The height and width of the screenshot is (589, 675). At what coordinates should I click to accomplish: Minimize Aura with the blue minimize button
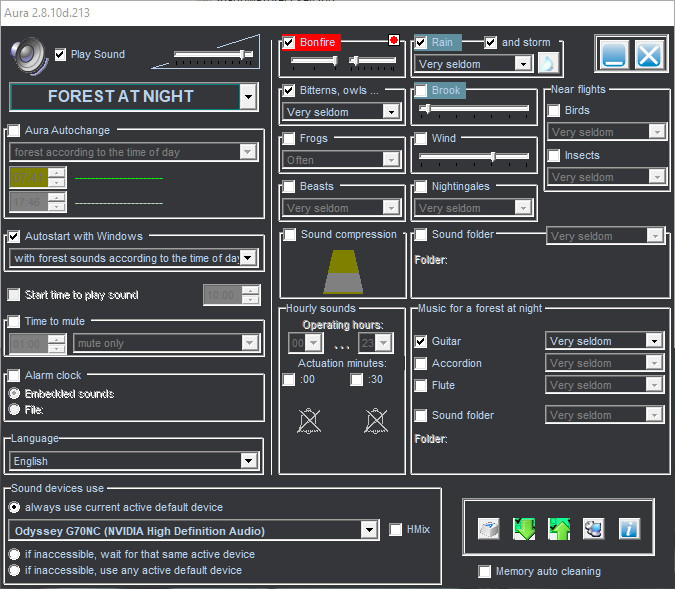[x=613, y=53]
